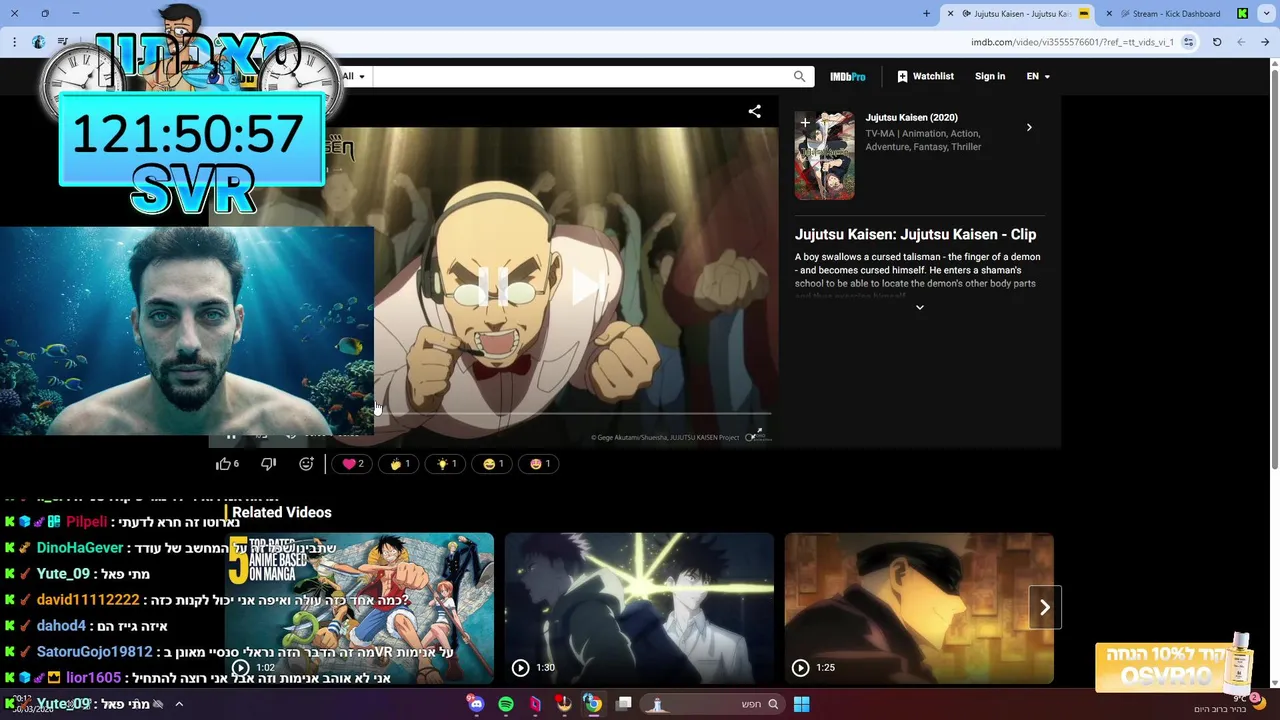Share the video using the share icon

click(x=755, y=112)
